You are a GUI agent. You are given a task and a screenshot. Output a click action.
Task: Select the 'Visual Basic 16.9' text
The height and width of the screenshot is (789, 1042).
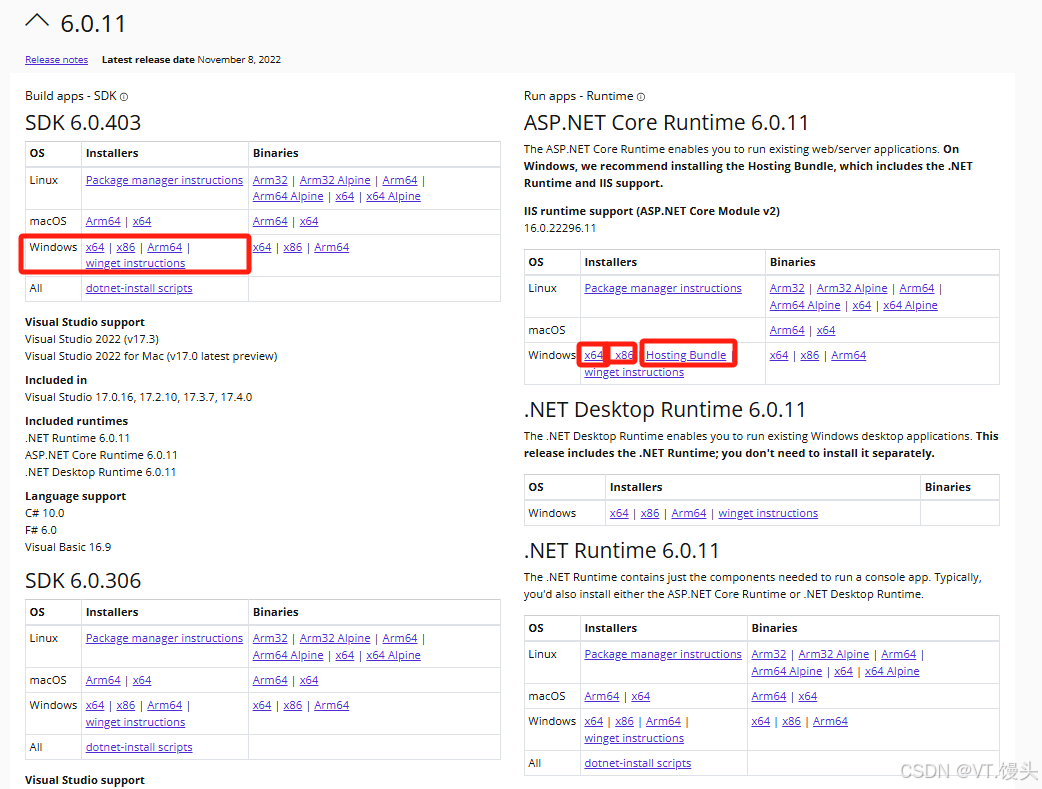(x=68, y=547)
